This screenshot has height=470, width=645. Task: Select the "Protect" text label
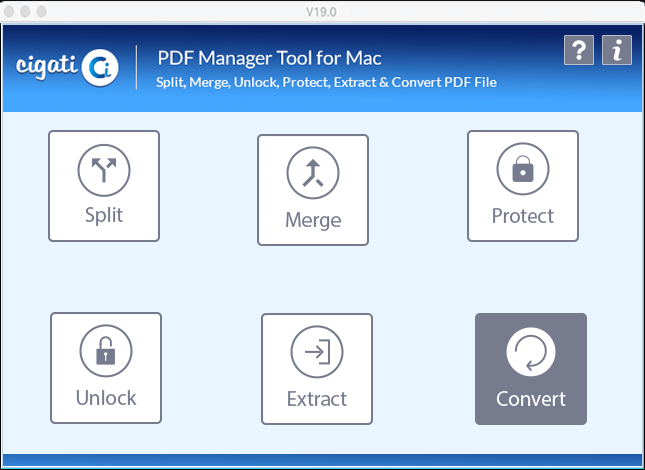coord(523,216)
